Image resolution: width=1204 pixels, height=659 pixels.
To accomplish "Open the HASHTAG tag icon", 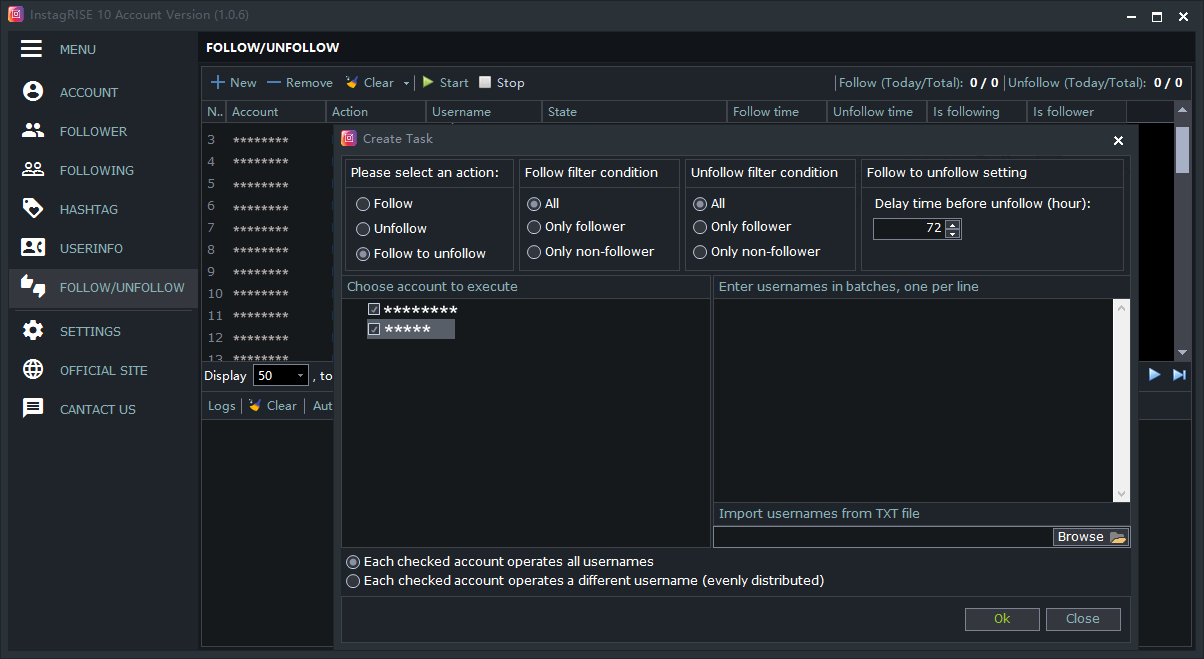I will tap(33, 209).
